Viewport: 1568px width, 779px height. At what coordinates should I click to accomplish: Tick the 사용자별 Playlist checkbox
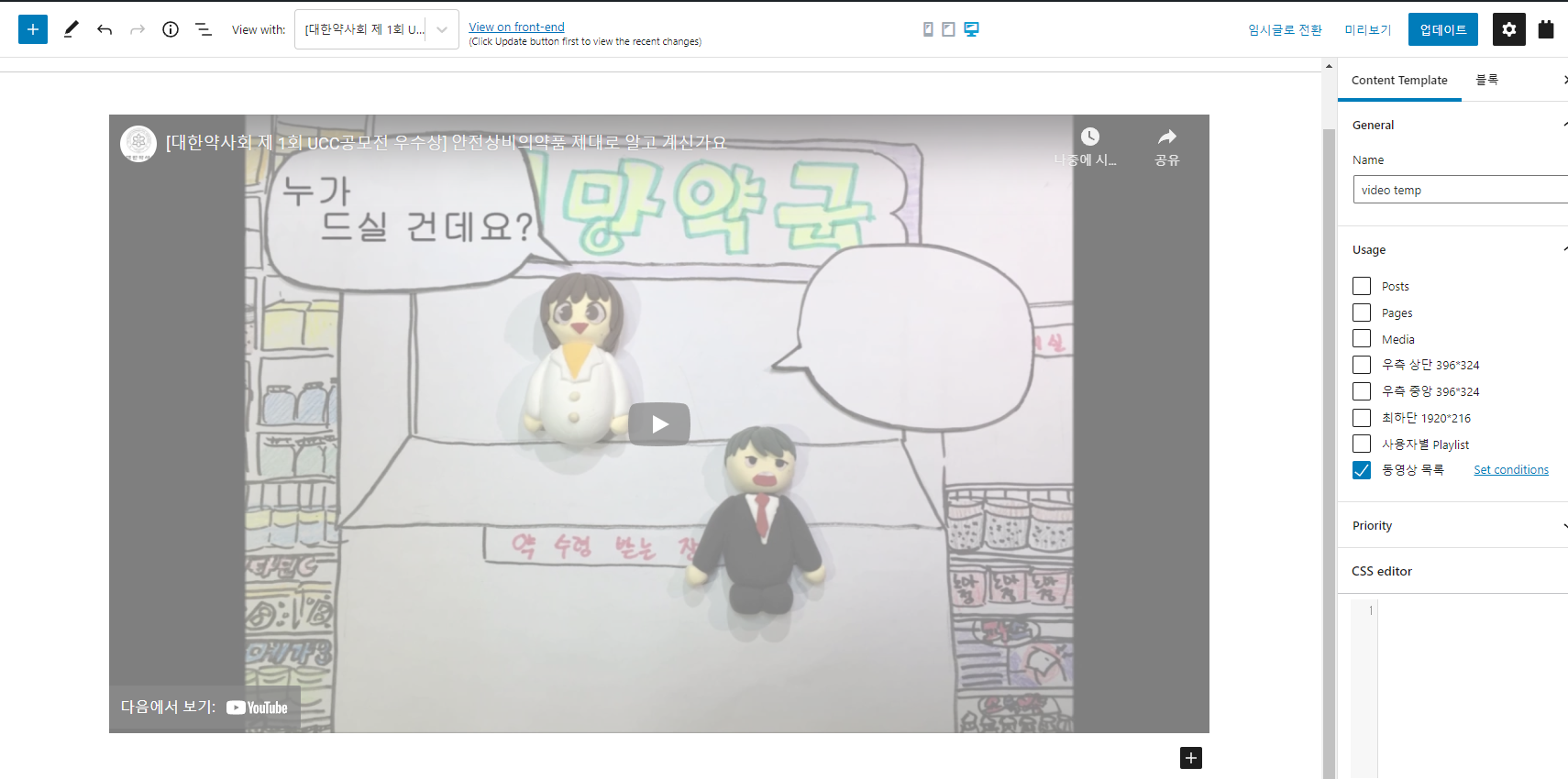coord(1362,444)
